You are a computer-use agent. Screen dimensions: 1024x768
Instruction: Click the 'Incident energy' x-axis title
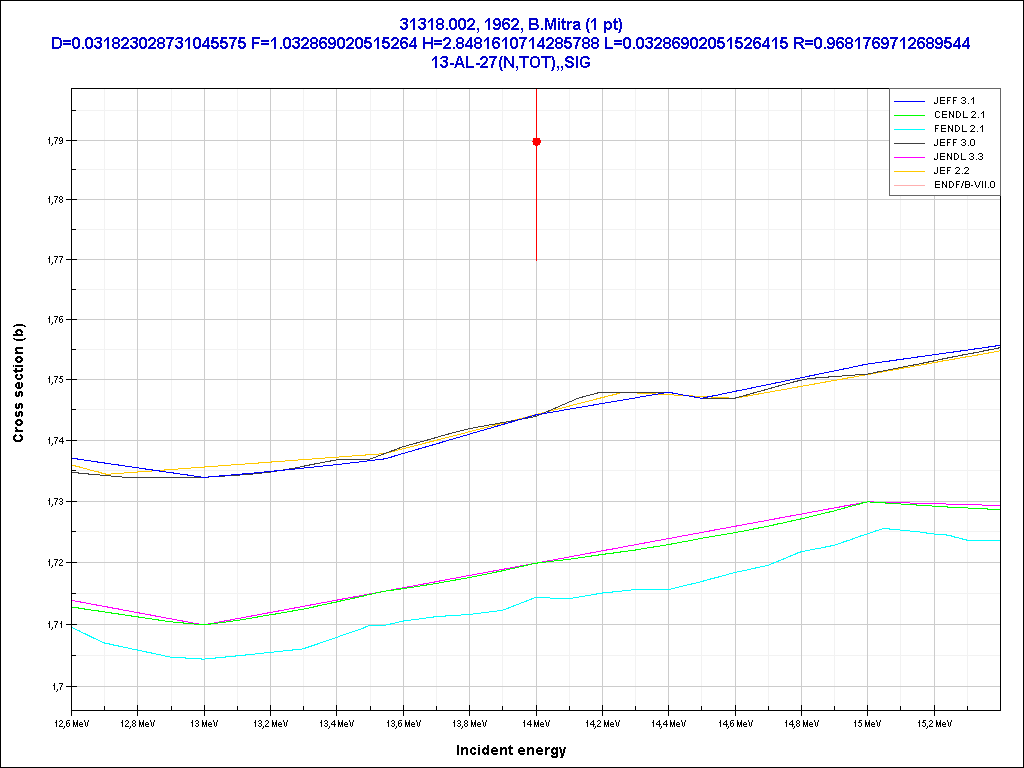pyautogui.click(x=511, y=750)
